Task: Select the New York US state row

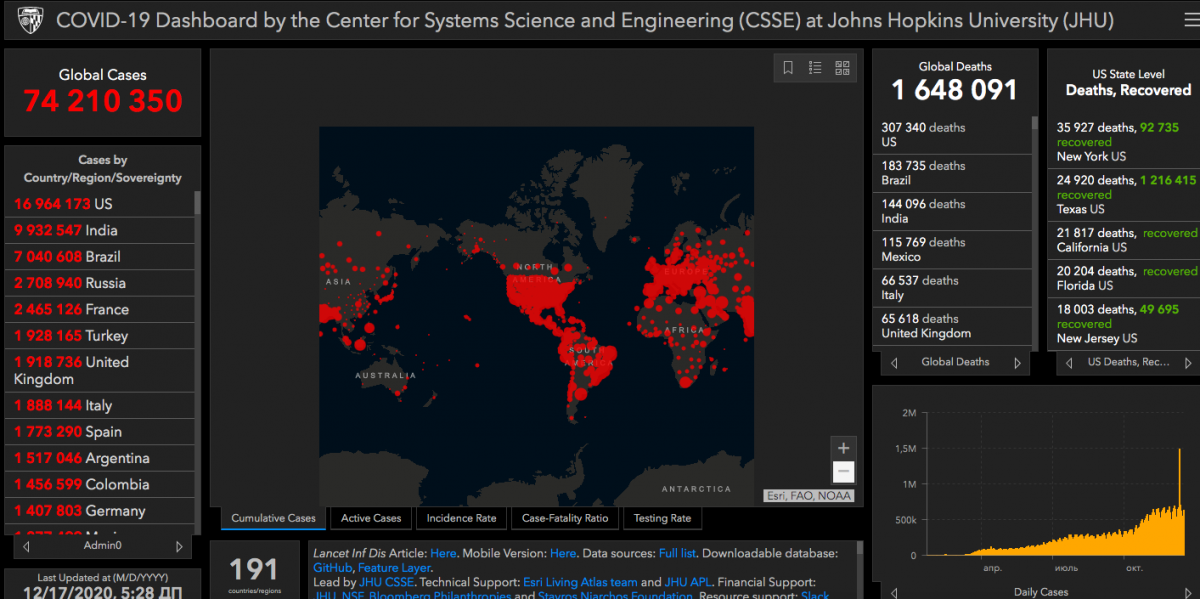Action: (1122, 142)
